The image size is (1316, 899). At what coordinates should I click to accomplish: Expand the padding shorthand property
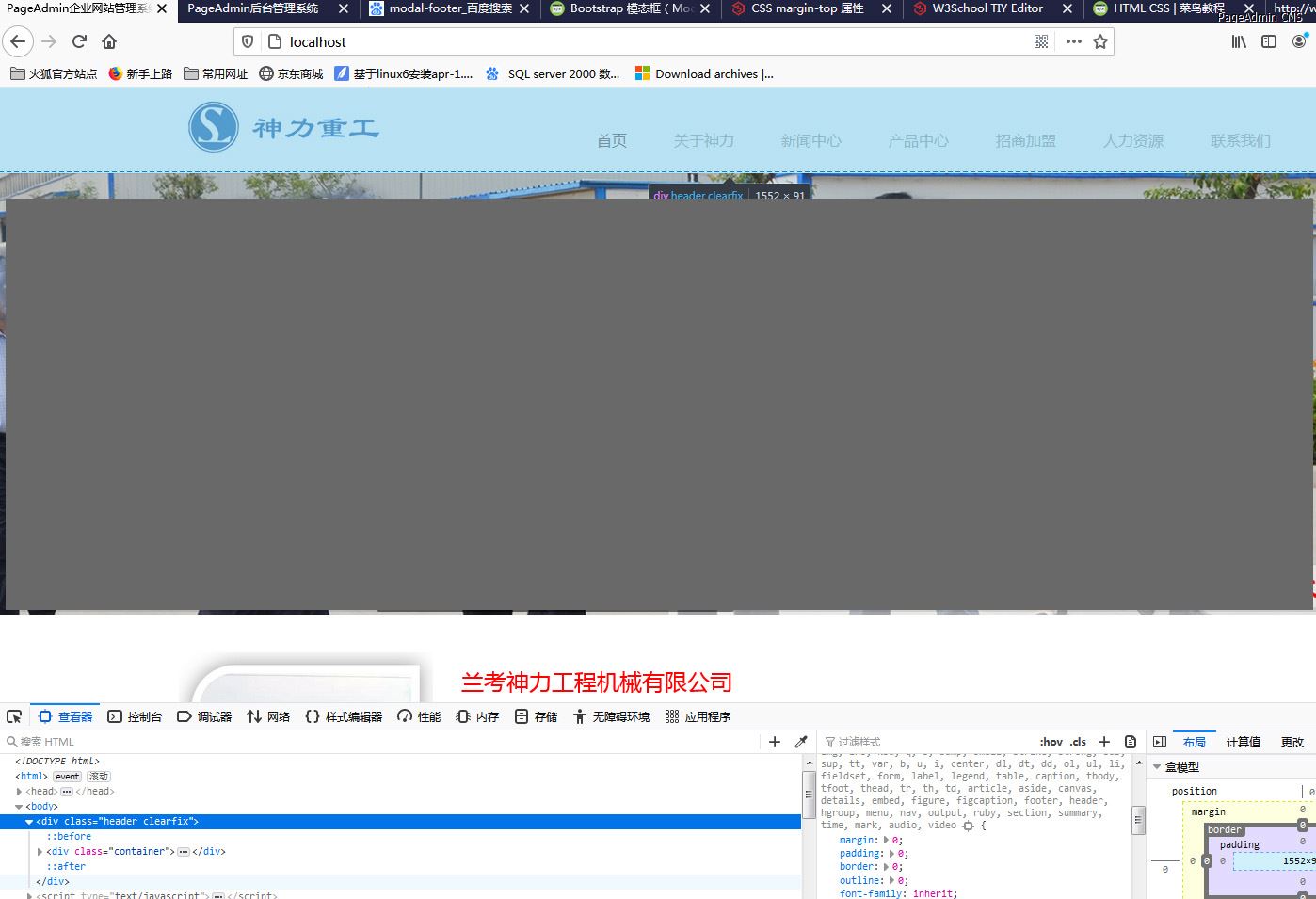(892, 854)
